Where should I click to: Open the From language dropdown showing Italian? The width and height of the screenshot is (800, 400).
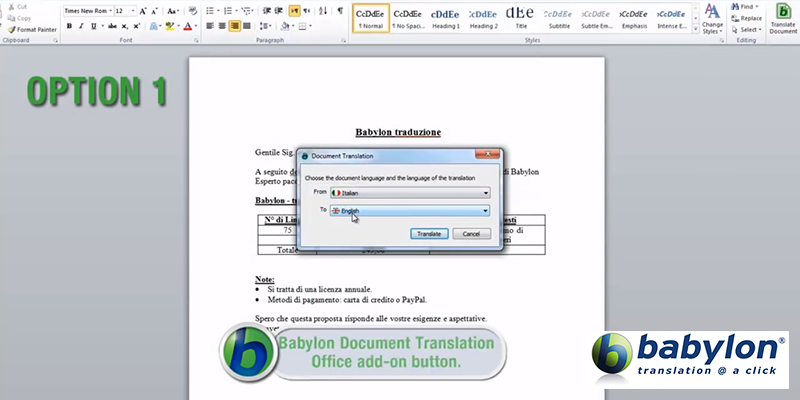pyautogui.click(x=410, y=191)
